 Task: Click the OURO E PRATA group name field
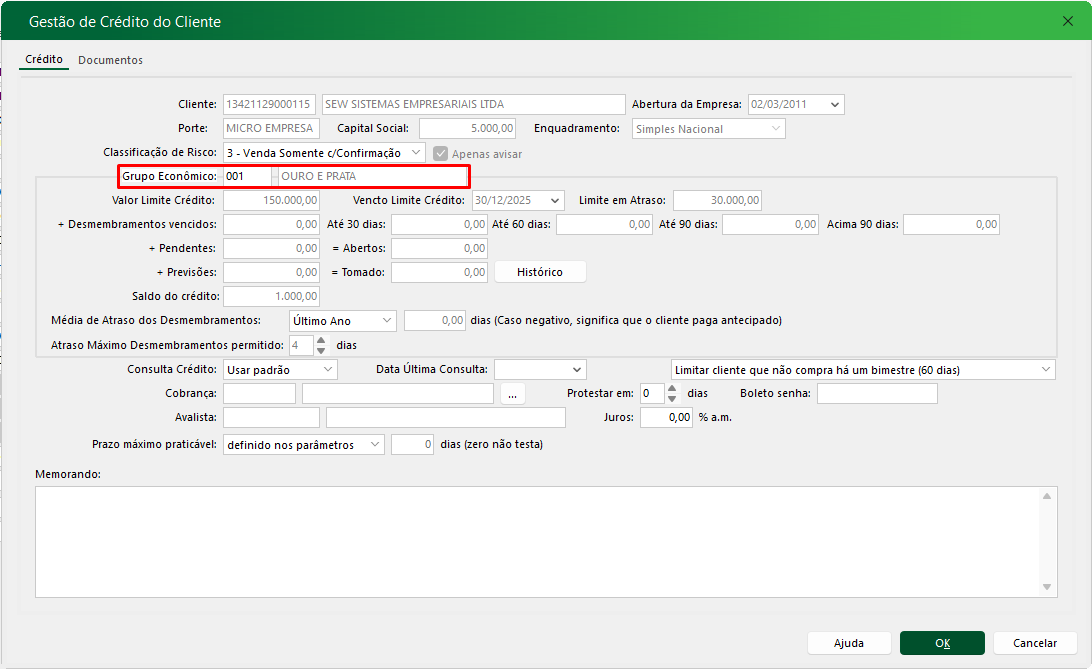pos(373,177)
